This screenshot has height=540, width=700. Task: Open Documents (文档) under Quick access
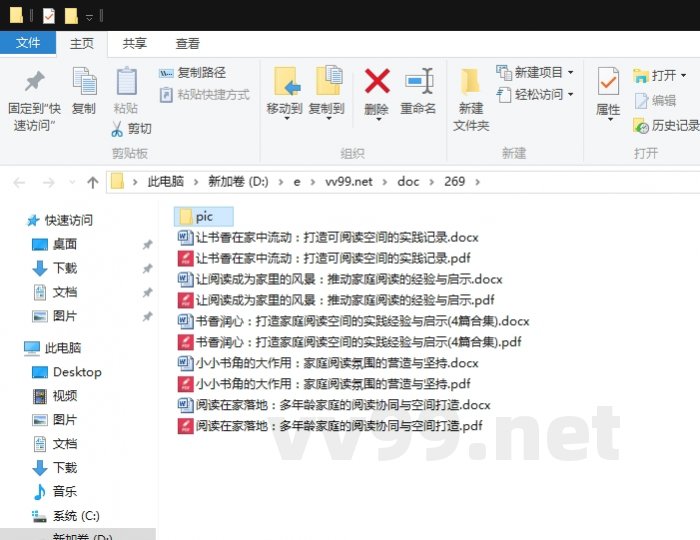tap(54, 292)
